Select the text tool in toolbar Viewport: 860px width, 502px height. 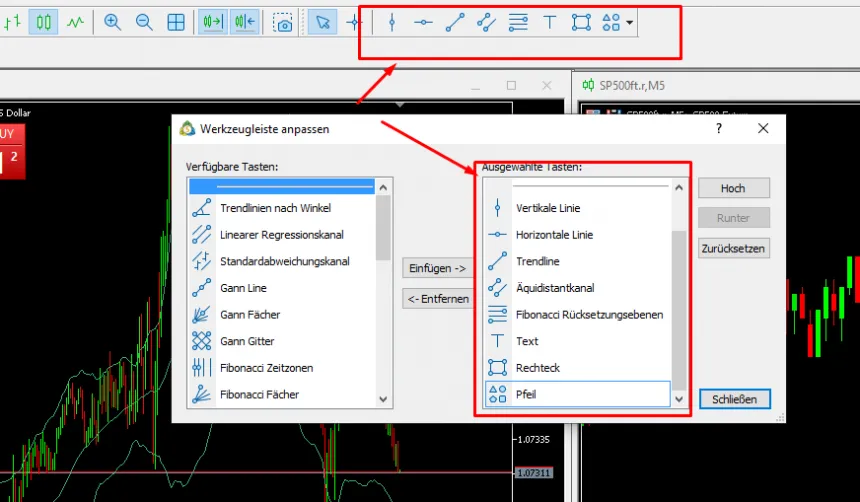click(550, 22)
